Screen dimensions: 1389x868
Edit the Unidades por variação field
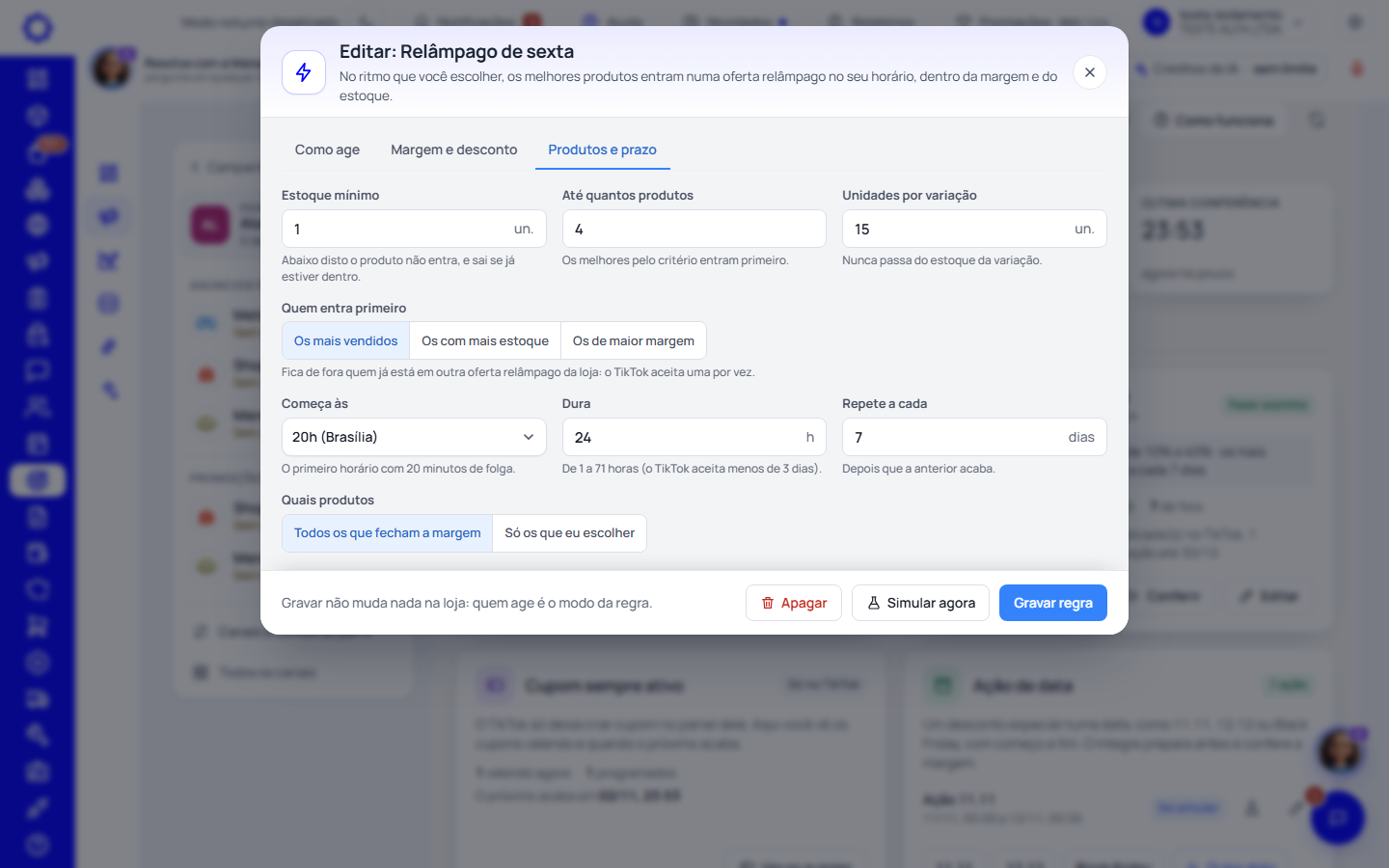pos(974,229)
